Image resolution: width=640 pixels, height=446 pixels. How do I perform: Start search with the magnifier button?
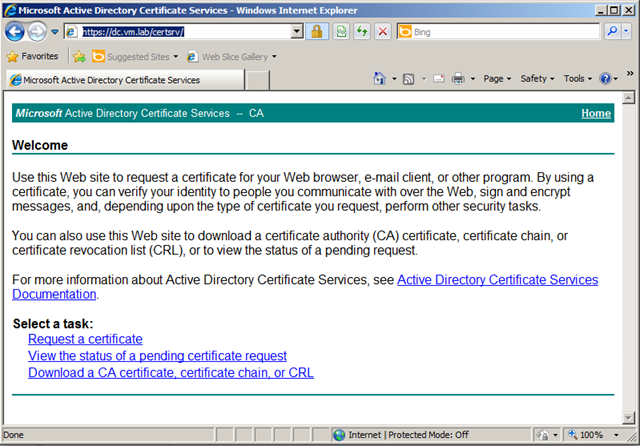point(612,31)
